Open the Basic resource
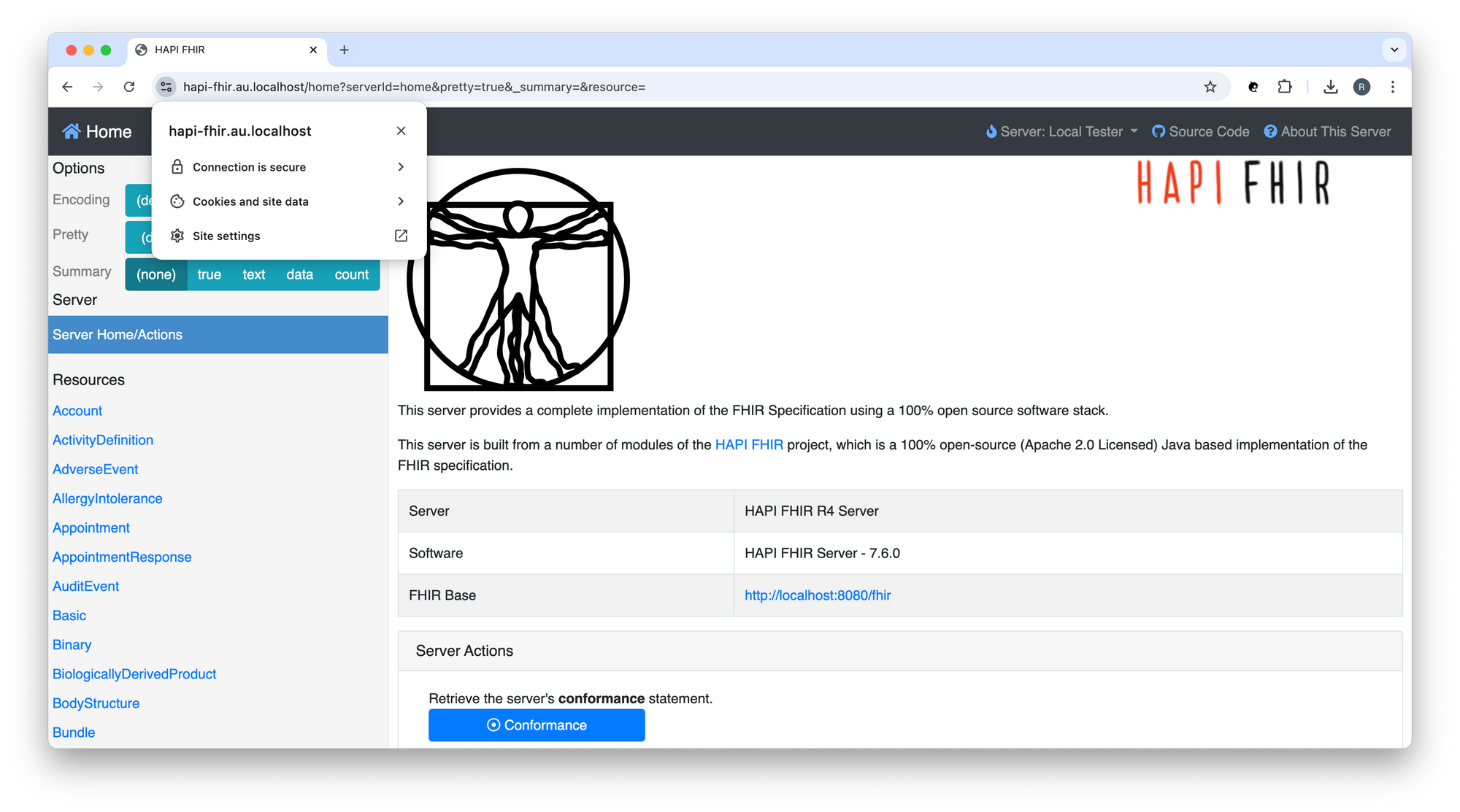Viewport: 1460px width, 812px height. click(x=69, y=615)
